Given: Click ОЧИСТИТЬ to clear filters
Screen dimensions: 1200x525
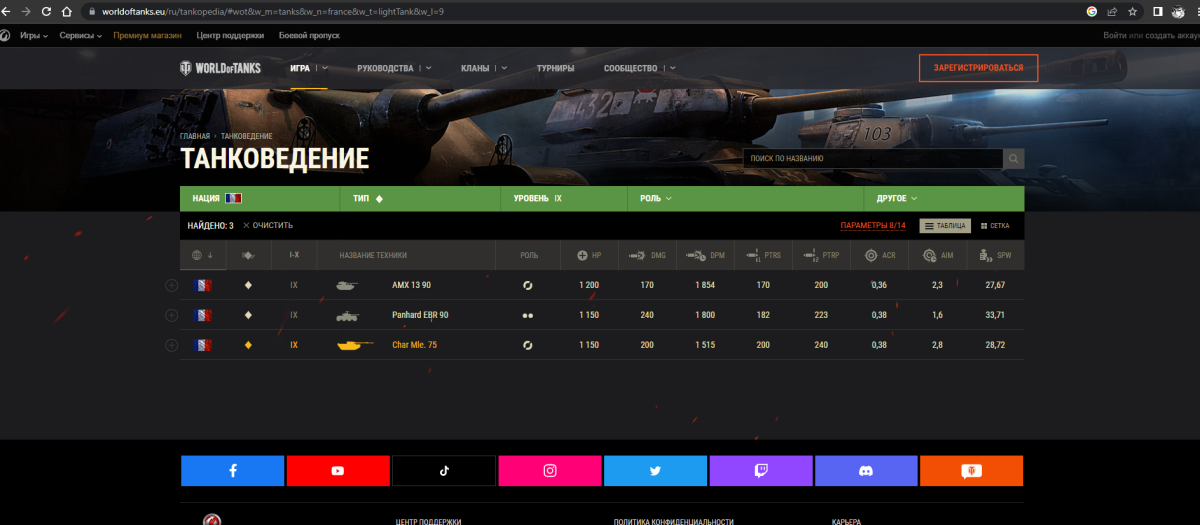Looking at the screenshot, I should [x=268, y=226].
